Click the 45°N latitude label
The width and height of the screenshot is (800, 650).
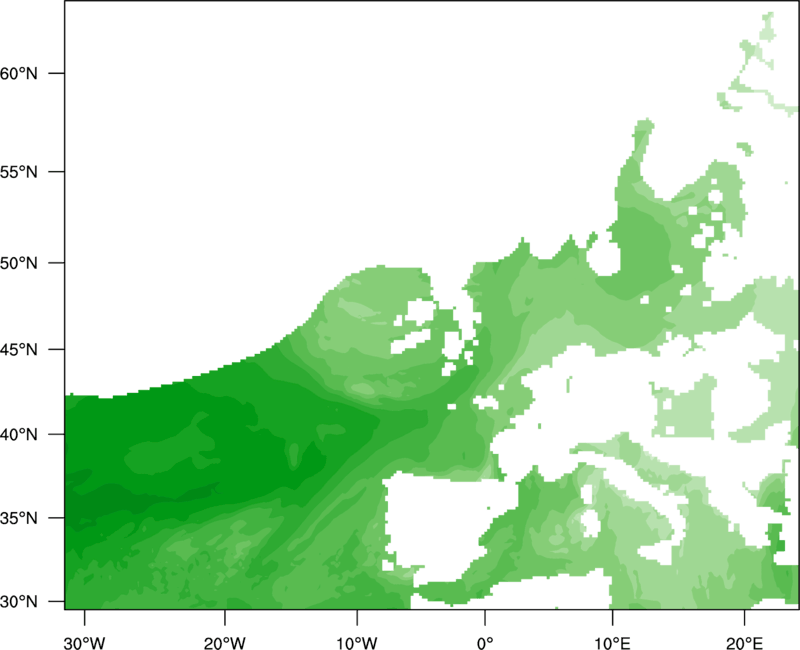click(x=19, y=349)
